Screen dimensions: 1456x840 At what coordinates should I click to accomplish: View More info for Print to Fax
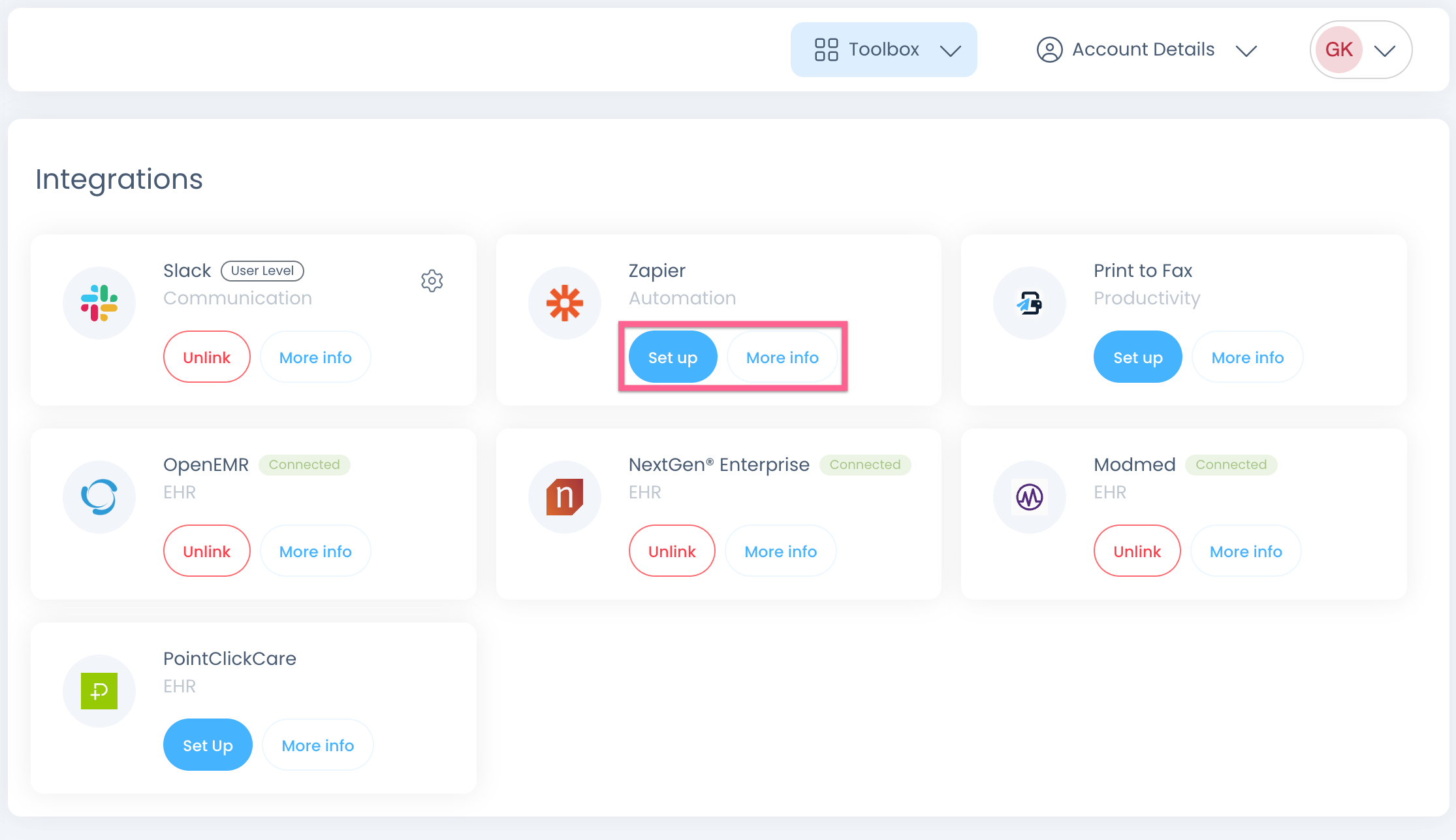click(1247, 357)
